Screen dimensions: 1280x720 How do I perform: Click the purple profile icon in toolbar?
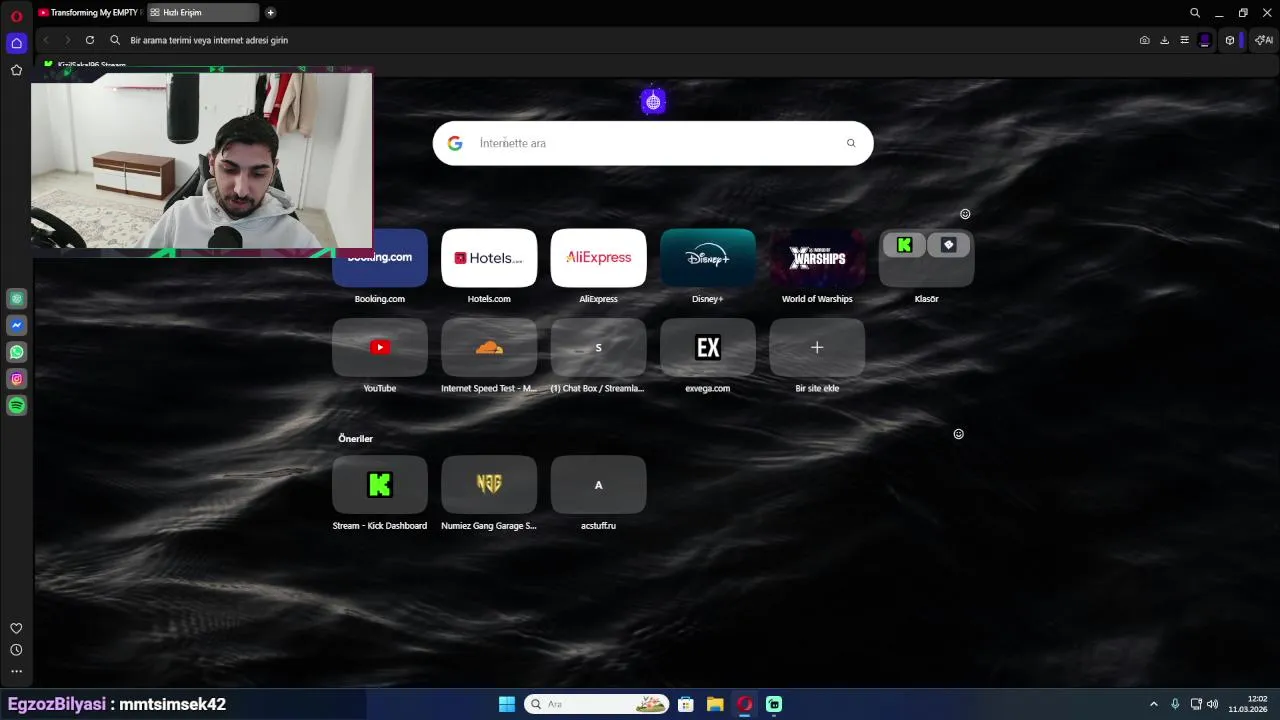pyautogui.click(x=1204, y=40)
